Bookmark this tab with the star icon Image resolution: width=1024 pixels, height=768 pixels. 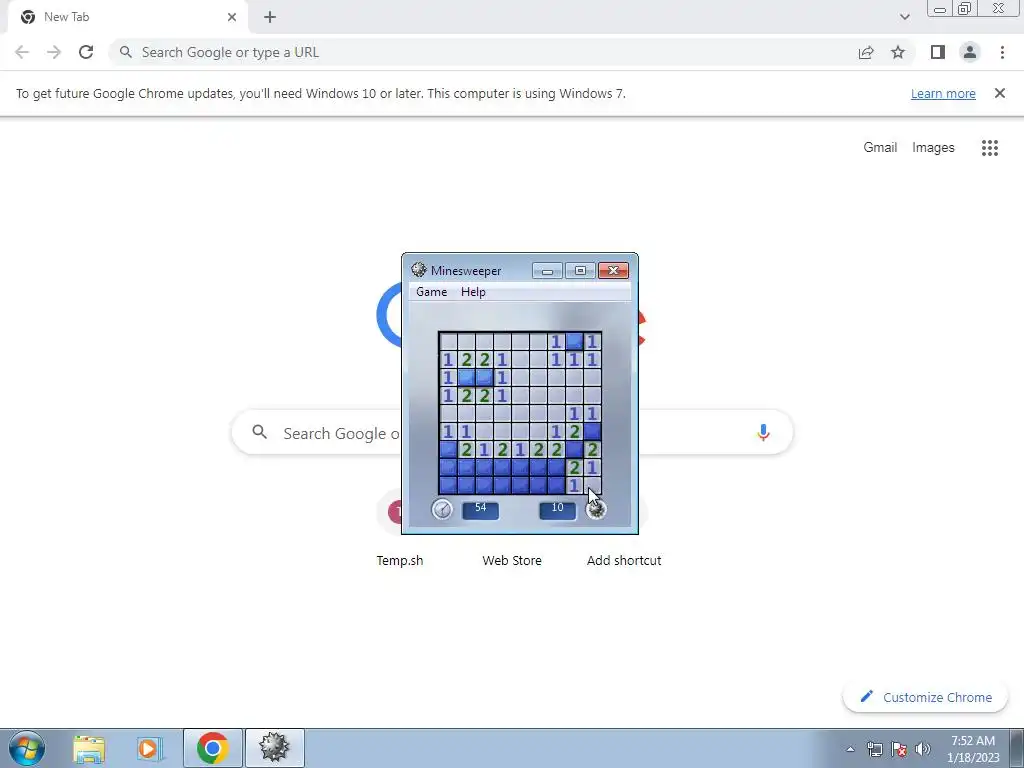click(x=898, y=52)
